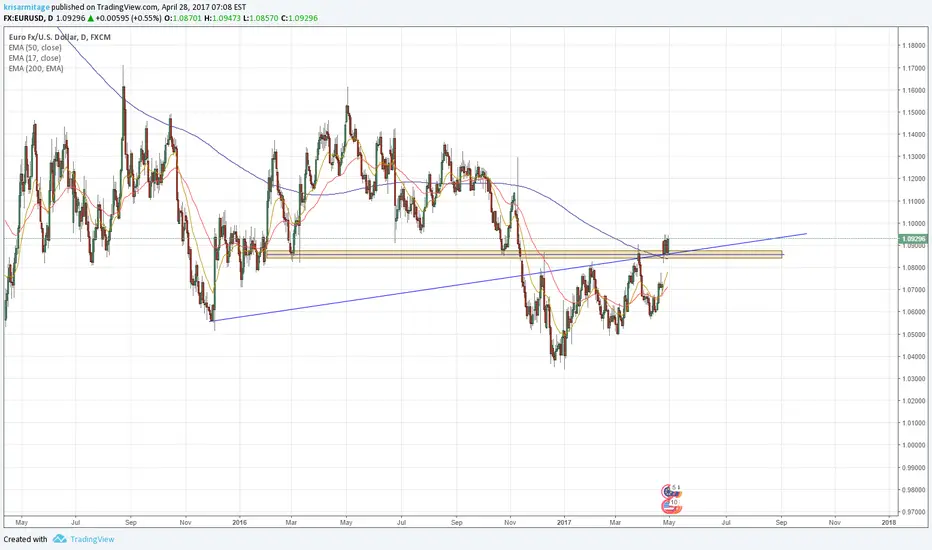Click the 1.03000 price axis label
932x550 pixels.
(914, 379)
